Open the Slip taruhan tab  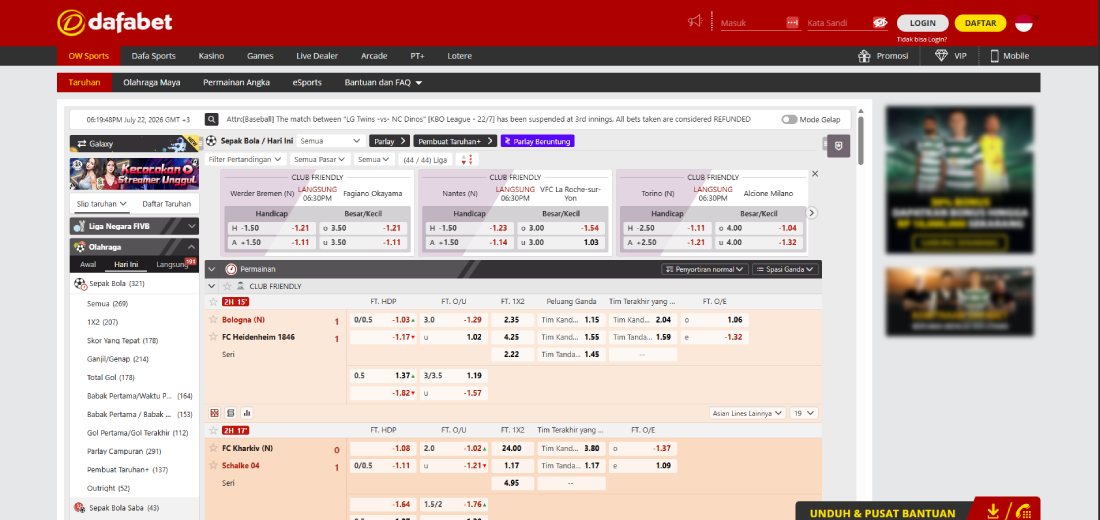[x=102, y=204]
